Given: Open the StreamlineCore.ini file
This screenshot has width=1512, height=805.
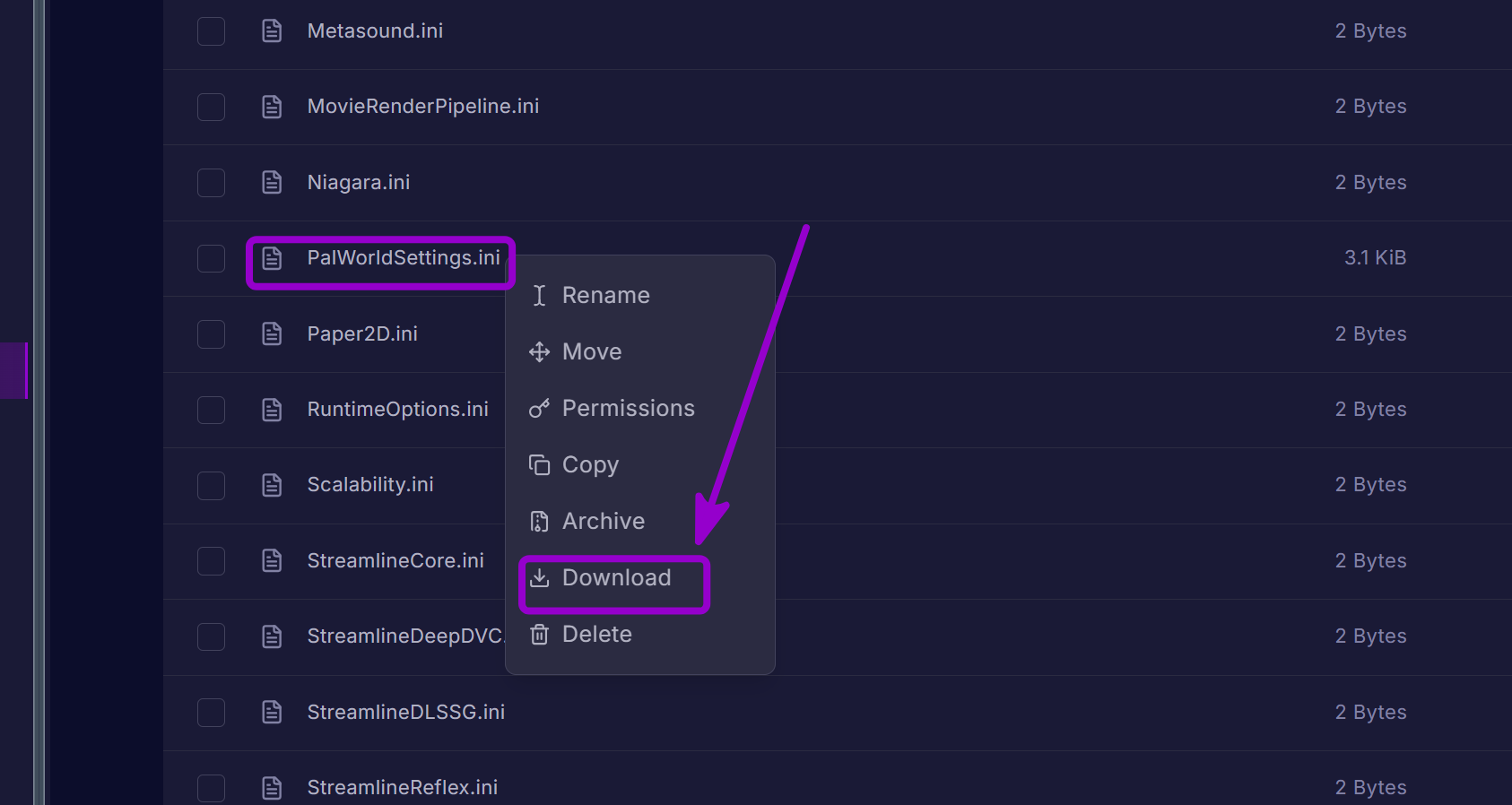Looking at the screenshot, I should click(x=395, y=560).
